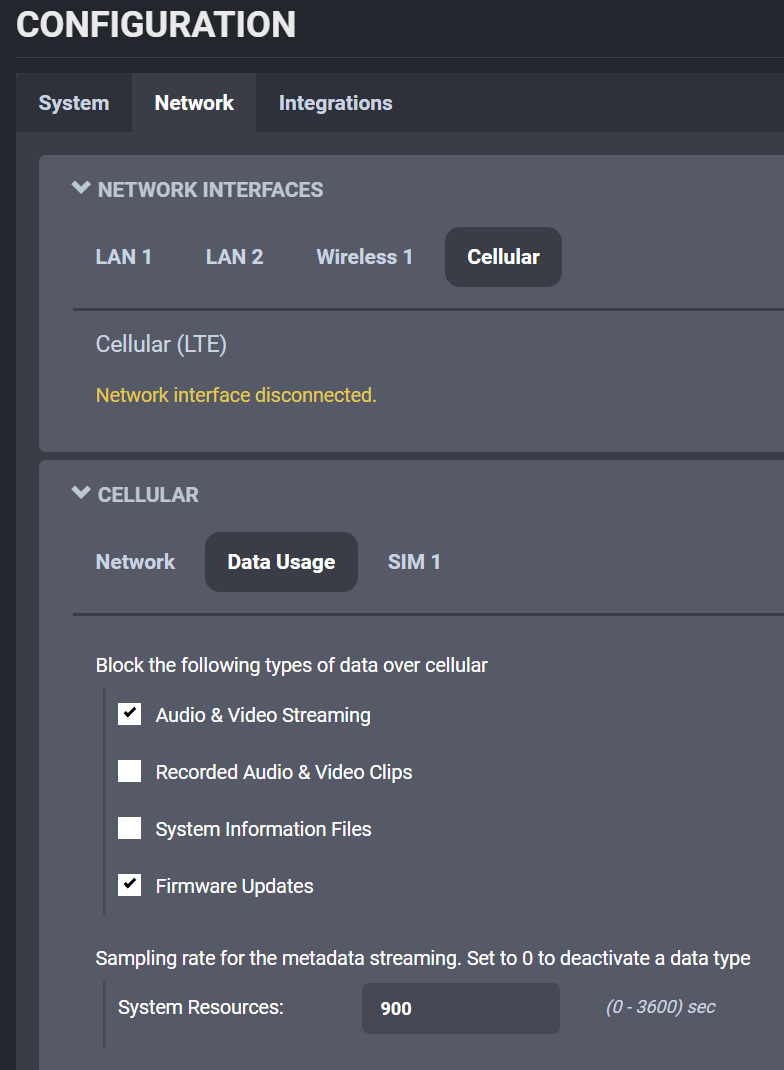
Task: Select the Cellular interface tab
Action: coord(504,257)
